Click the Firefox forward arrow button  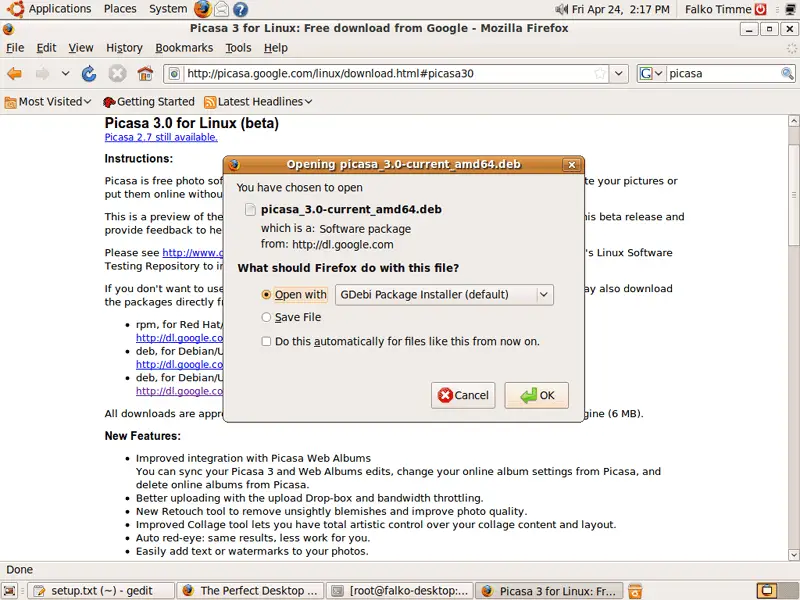click(x=42, y=74)
